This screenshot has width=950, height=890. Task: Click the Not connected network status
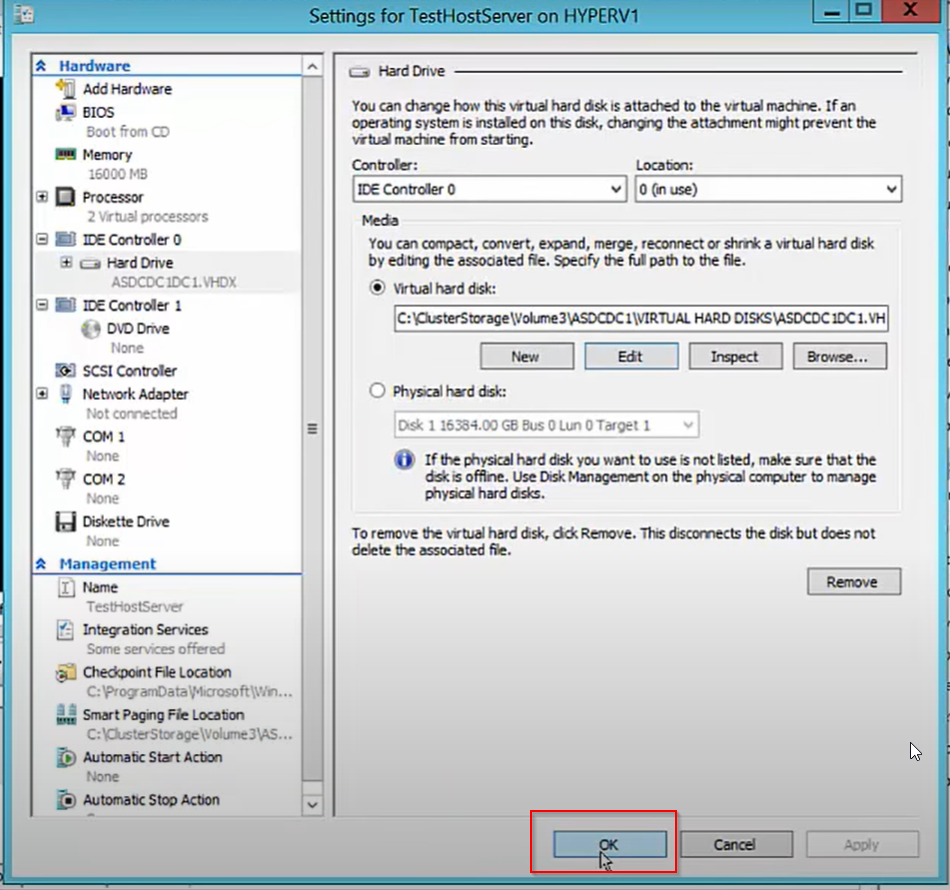coord(131,414)
